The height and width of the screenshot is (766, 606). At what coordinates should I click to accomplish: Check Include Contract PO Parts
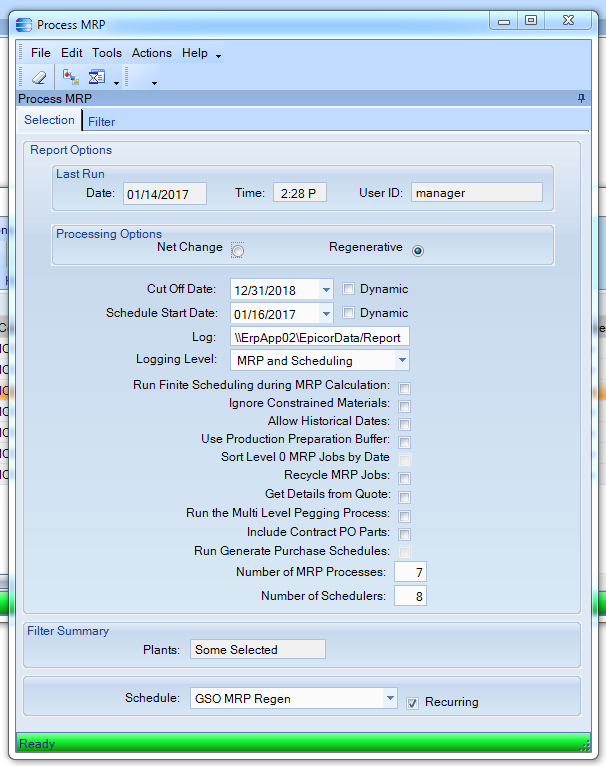404,534
